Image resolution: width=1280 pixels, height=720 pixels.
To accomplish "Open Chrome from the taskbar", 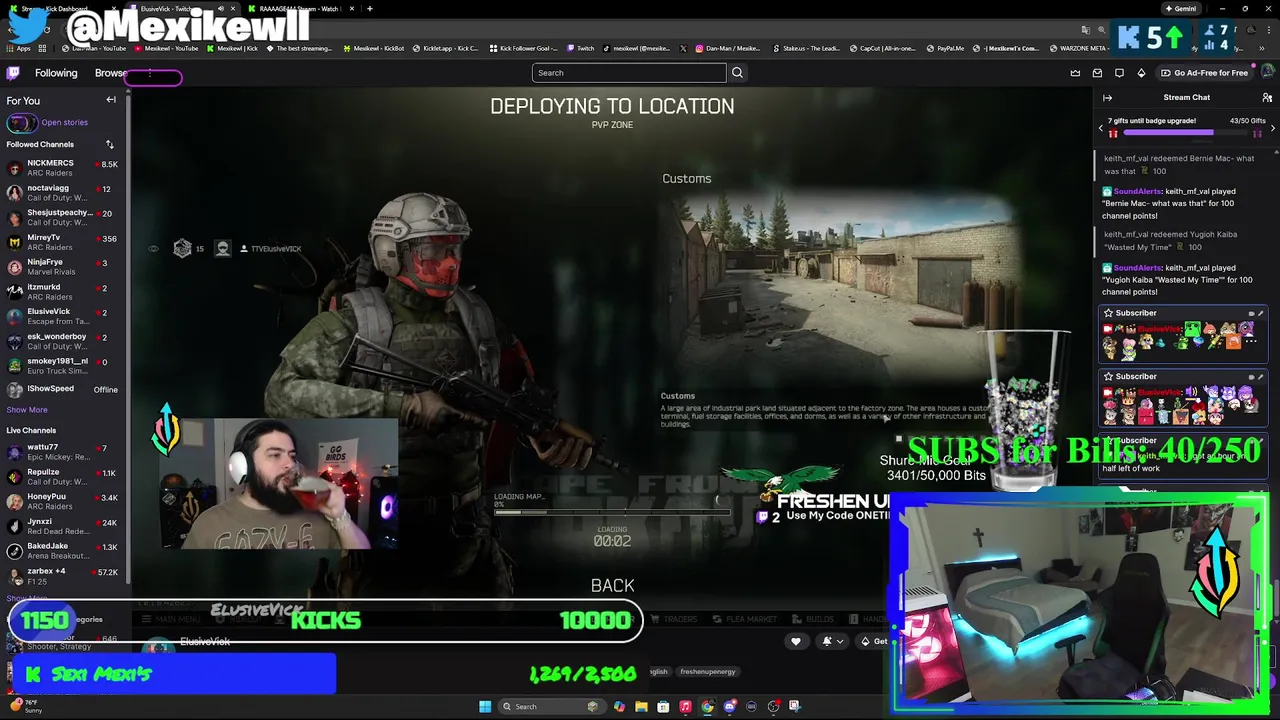I will pos(707,707).
